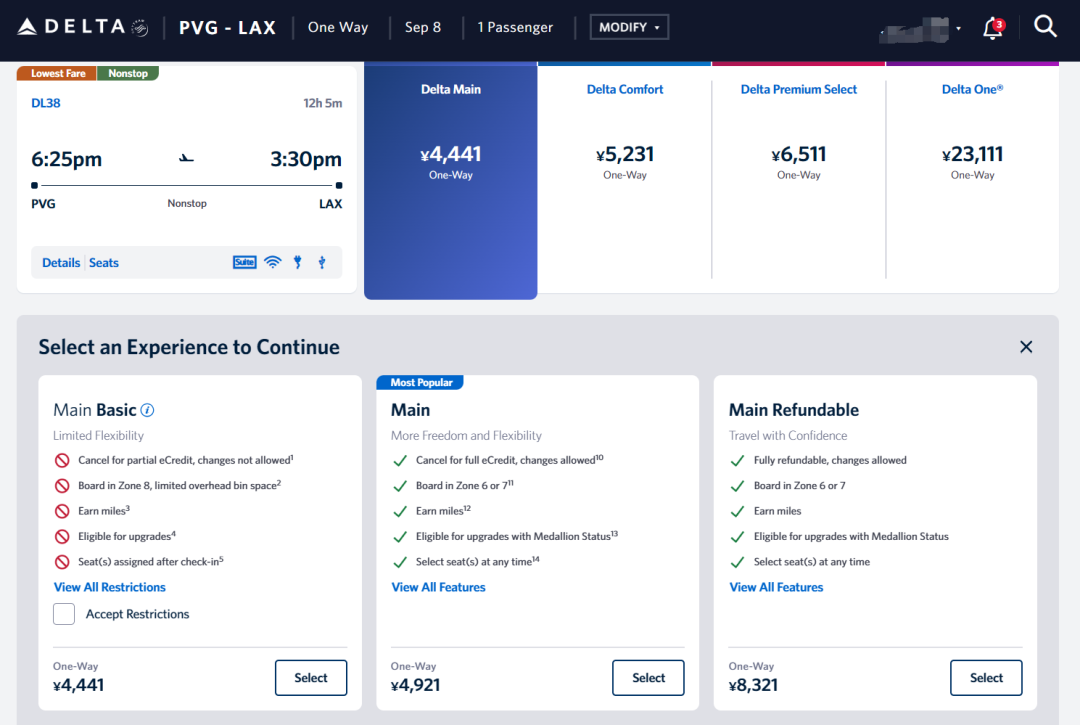This screenshot has height=725, width=1080.
Task: Select the Delta Premium Select fare tab
Action: point(798,130)
